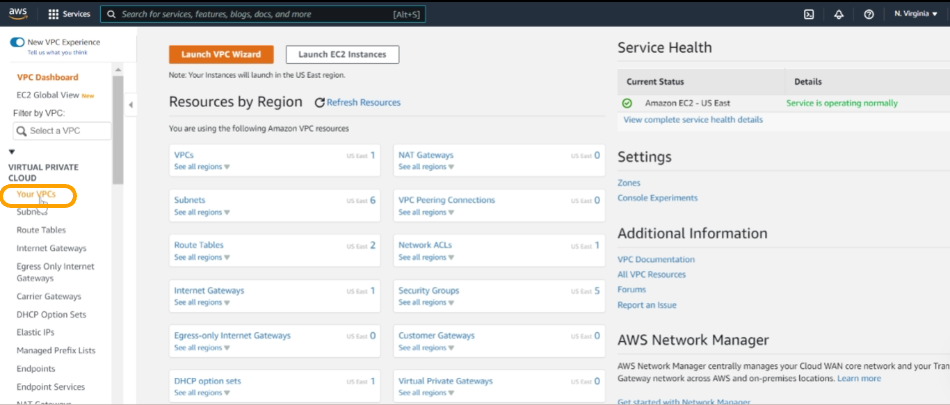This screenshot has width=950, height=405.
Task: Open Endpoint Services in the sidebar
Action: coord(51,387)
